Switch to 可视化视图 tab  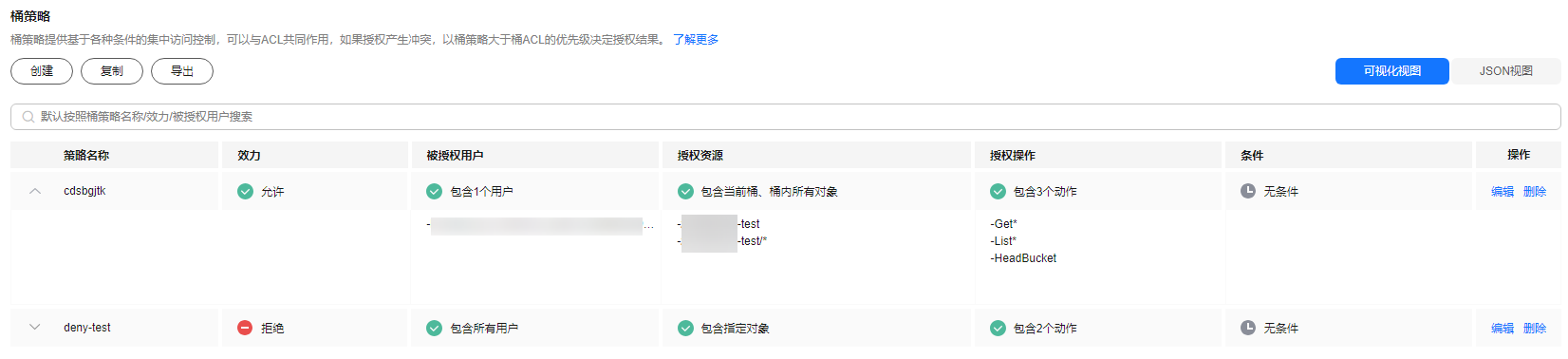click(1392, 71)
